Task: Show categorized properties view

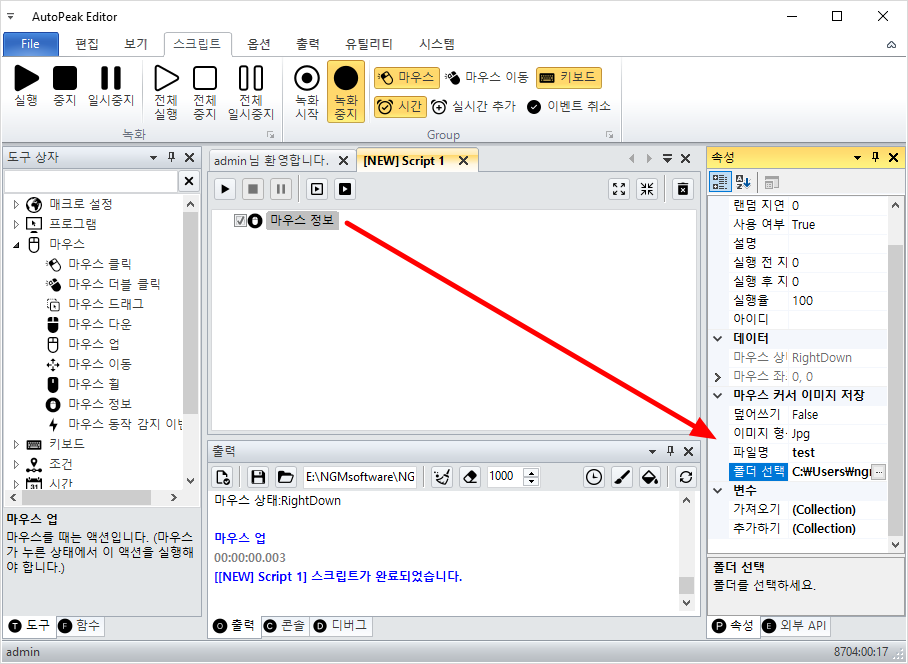Action: pyautogui.click(x=720, y=182)
